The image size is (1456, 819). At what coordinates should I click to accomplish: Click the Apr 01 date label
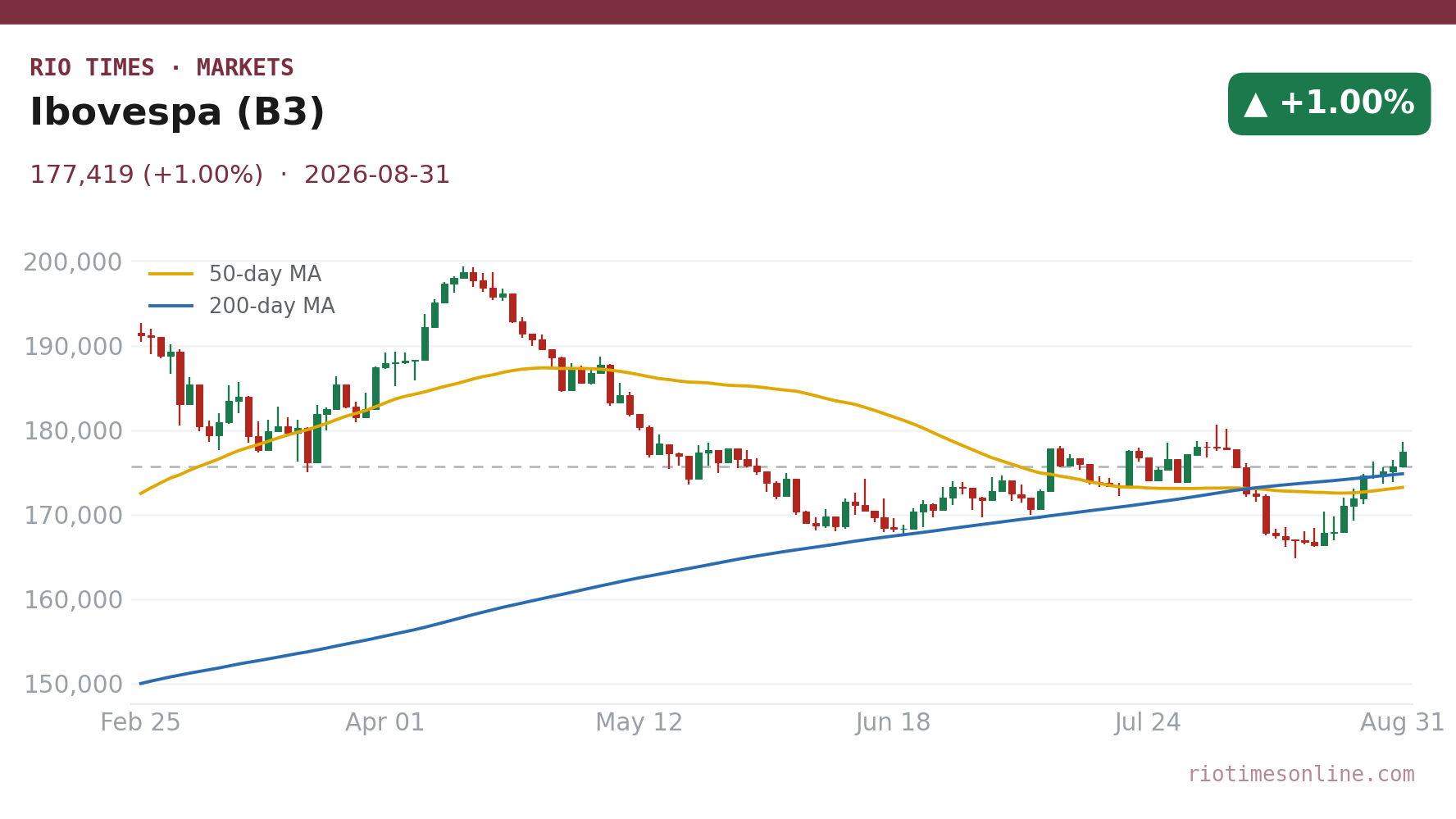click(384, 723)
